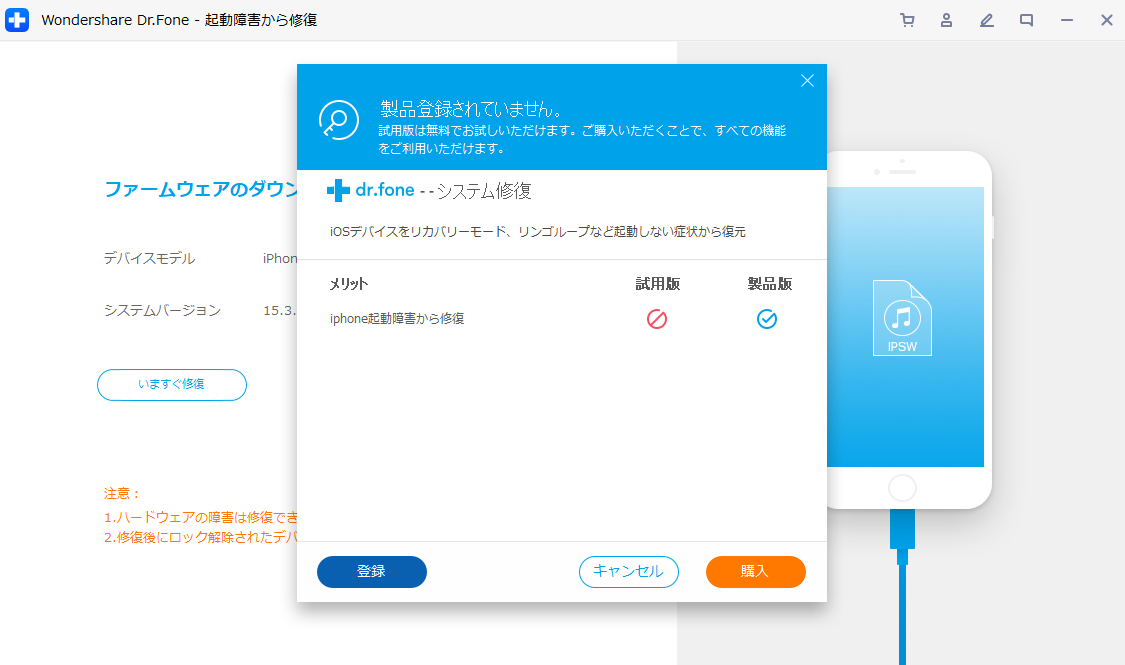Click the 製品版 column header

click(769, 284)
